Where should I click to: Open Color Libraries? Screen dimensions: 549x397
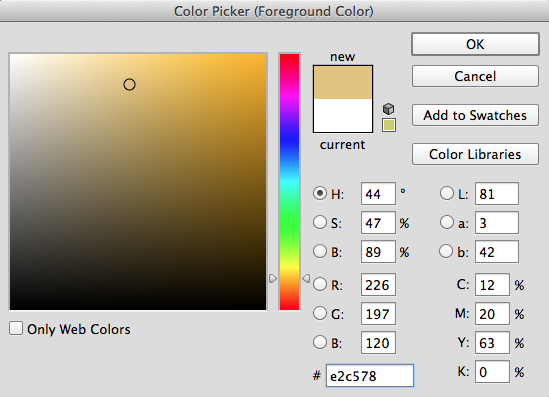pyautogui.click(x=475, y=154)
